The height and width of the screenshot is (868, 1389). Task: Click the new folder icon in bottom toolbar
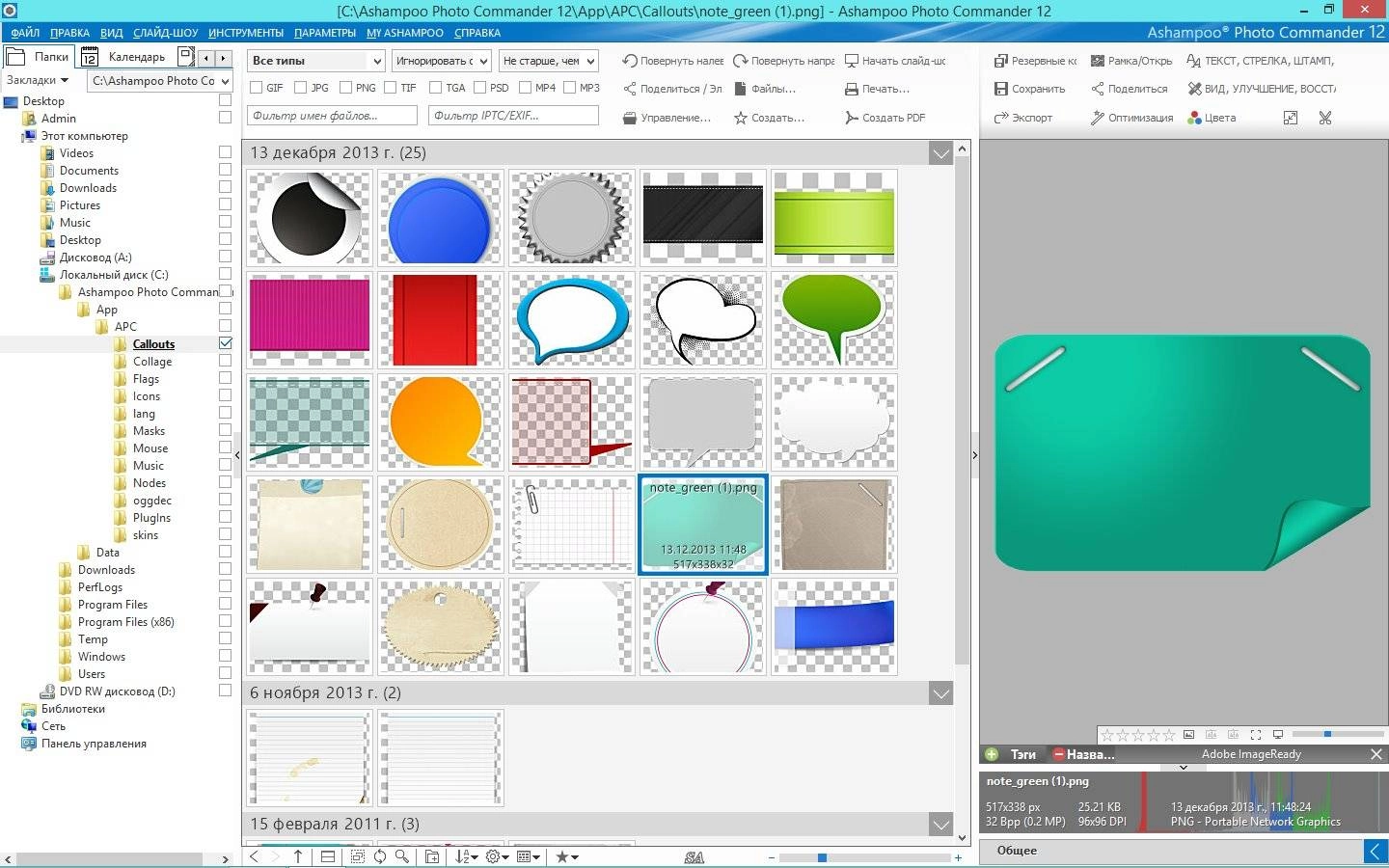tap(432, 856)
